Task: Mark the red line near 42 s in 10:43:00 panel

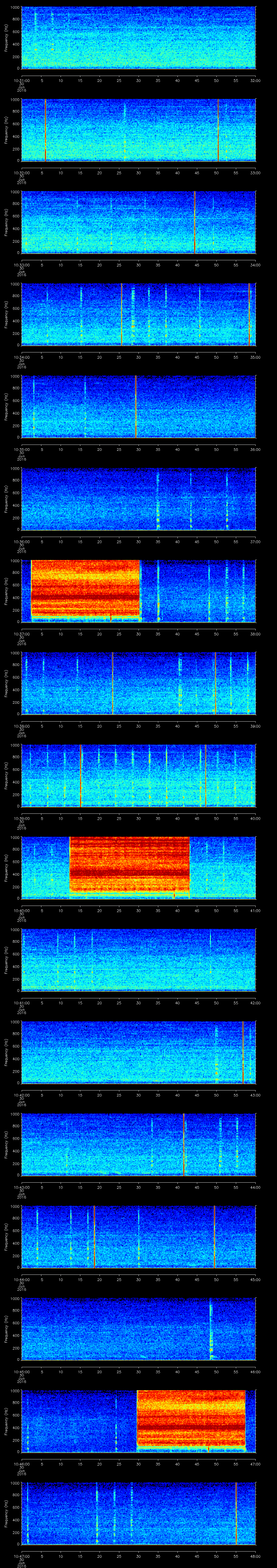Action: pyautogui.click(x=184, y=1144)
